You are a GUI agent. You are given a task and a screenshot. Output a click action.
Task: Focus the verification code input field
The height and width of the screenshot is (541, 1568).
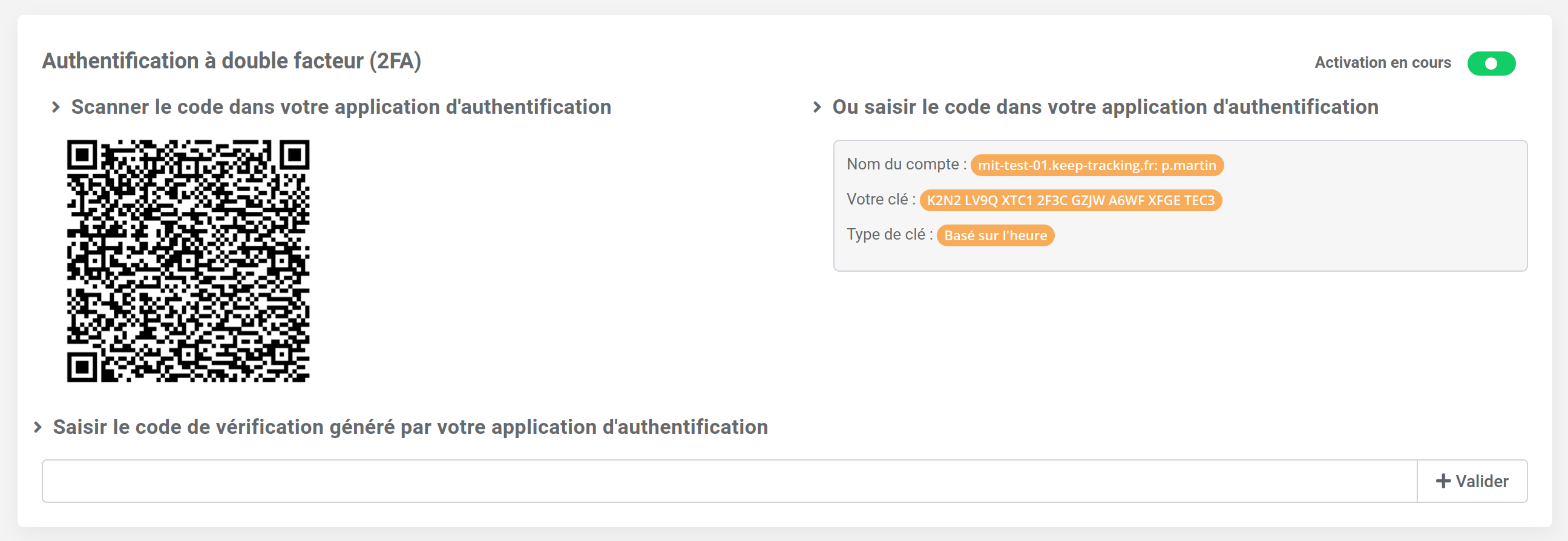pyautogui.click(x=729, y=480)
